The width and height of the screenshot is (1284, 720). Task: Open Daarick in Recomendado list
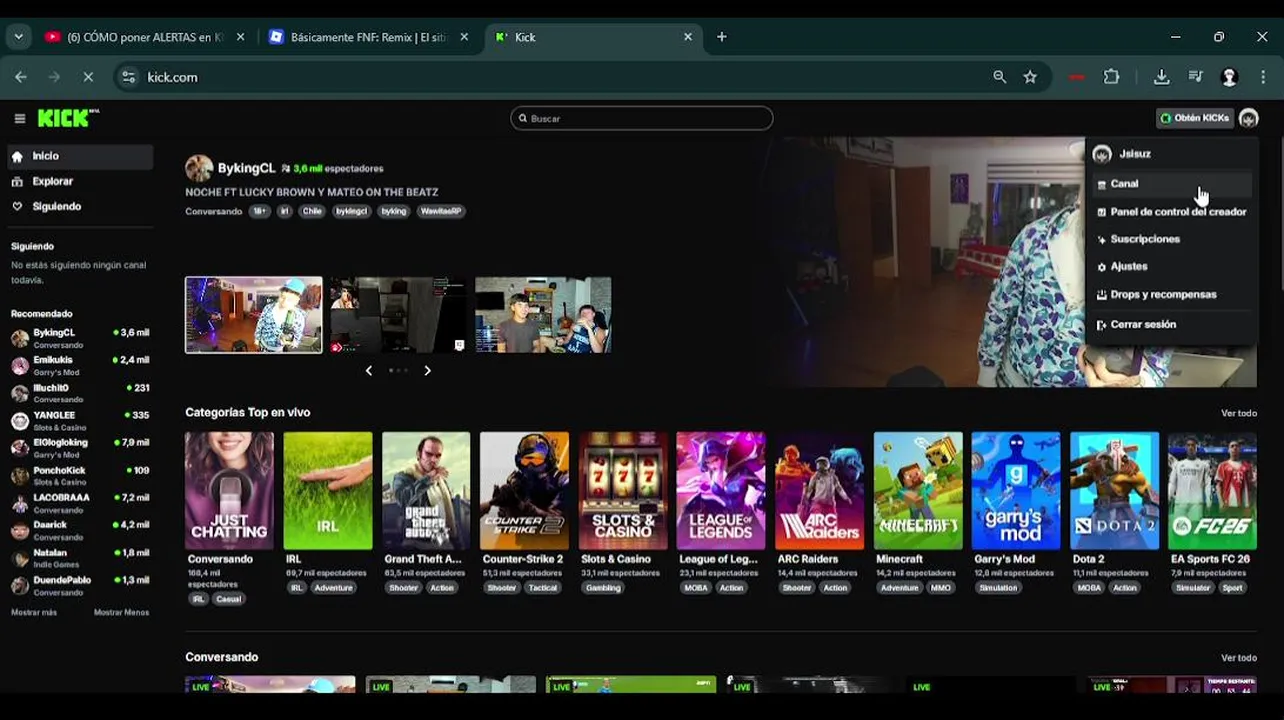(80, 530)
